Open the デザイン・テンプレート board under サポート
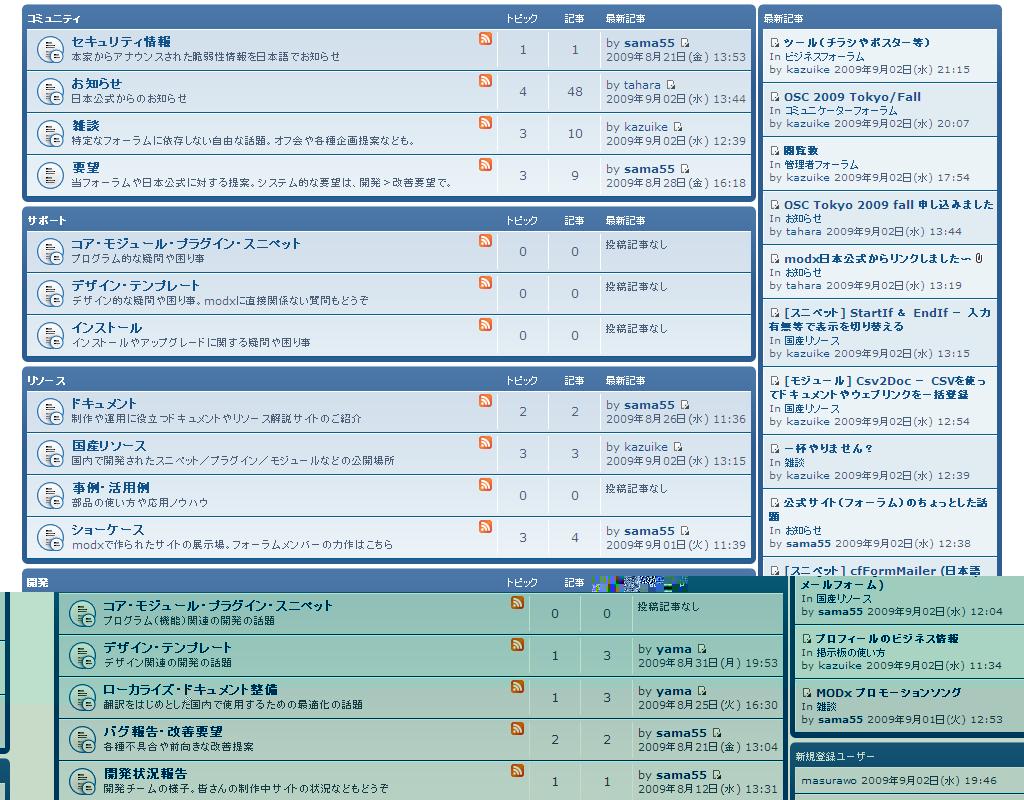Image resolution: width=1024 pixels, height=800 pixels. 135,286
